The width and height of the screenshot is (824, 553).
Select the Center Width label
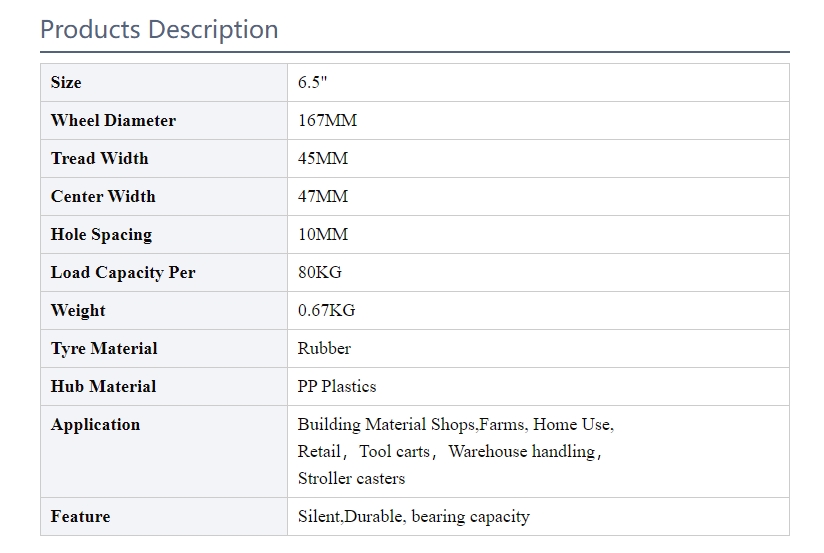point(103,196)
